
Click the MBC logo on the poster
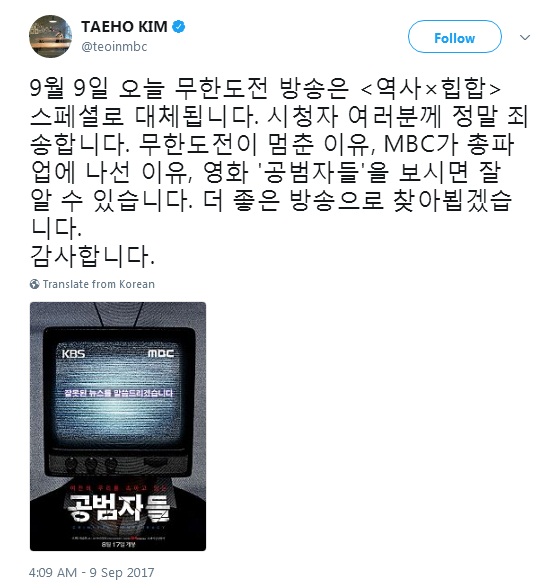tap(161, 353)
